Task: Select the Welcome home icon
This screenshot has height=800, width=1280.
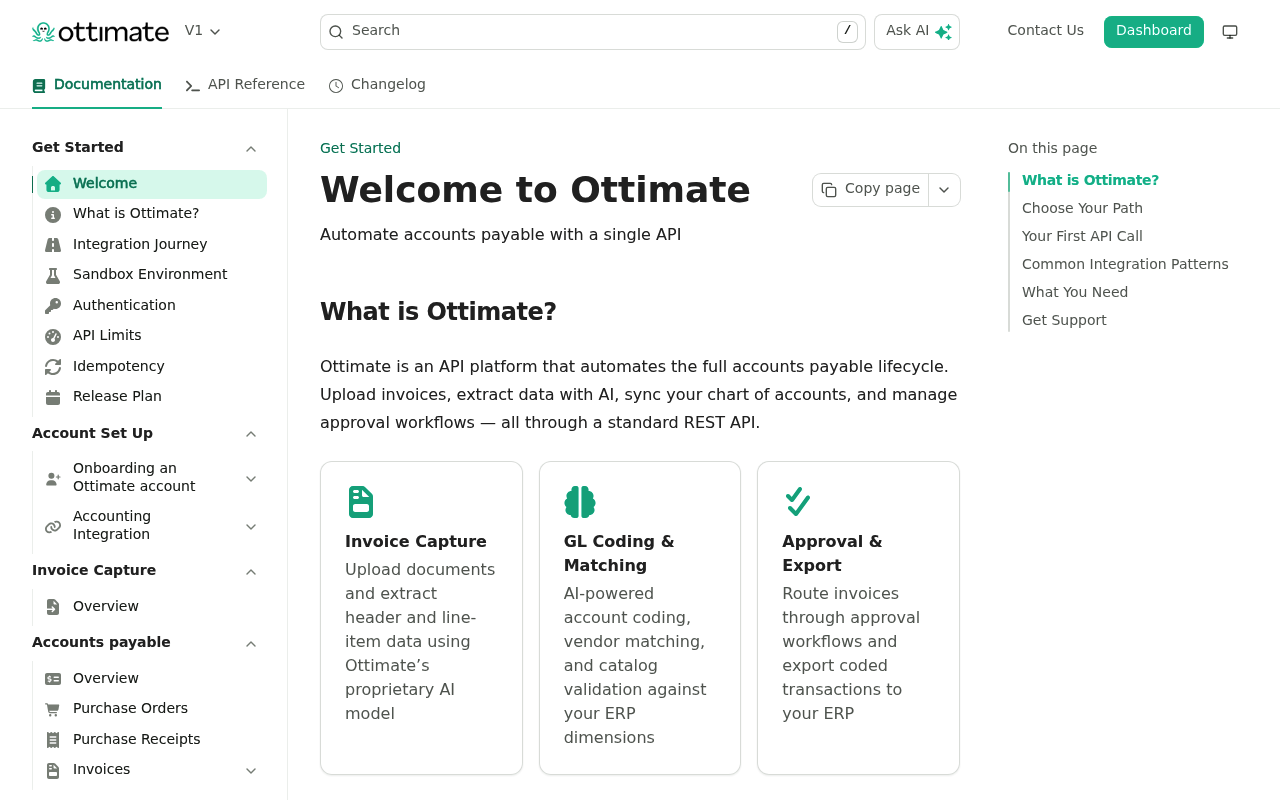Action: coord(53,184)
